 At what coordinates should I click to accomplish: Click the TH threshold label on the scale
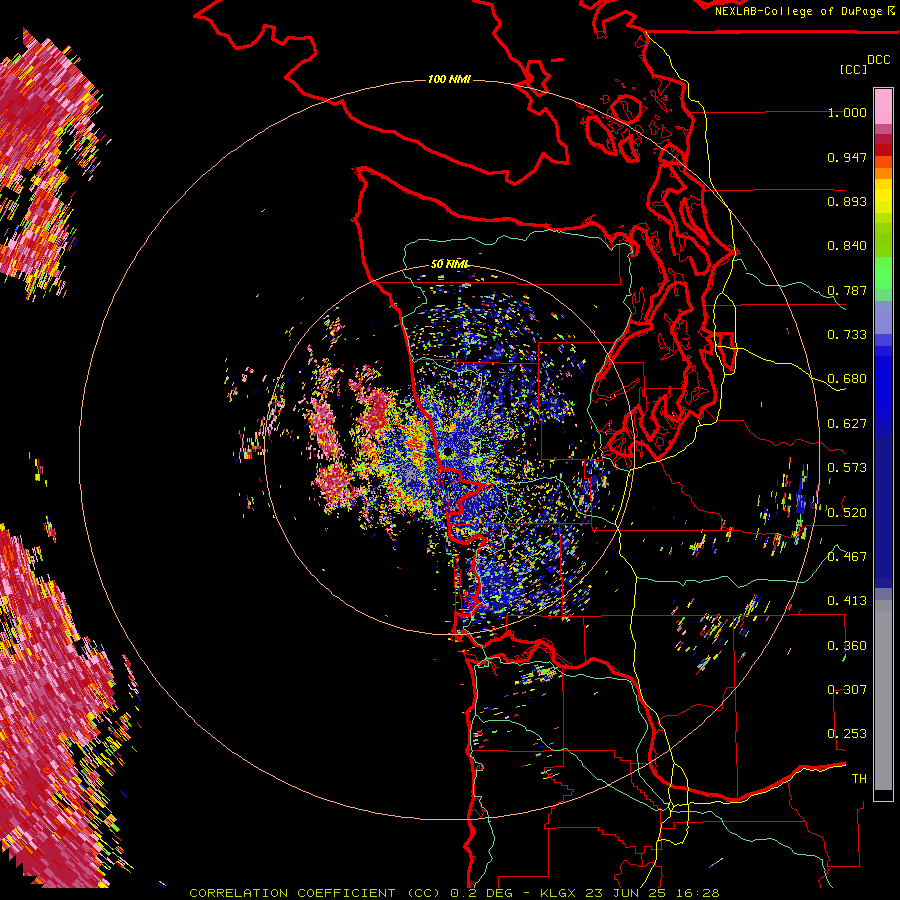pyautogui.click(x=859, y=778)
